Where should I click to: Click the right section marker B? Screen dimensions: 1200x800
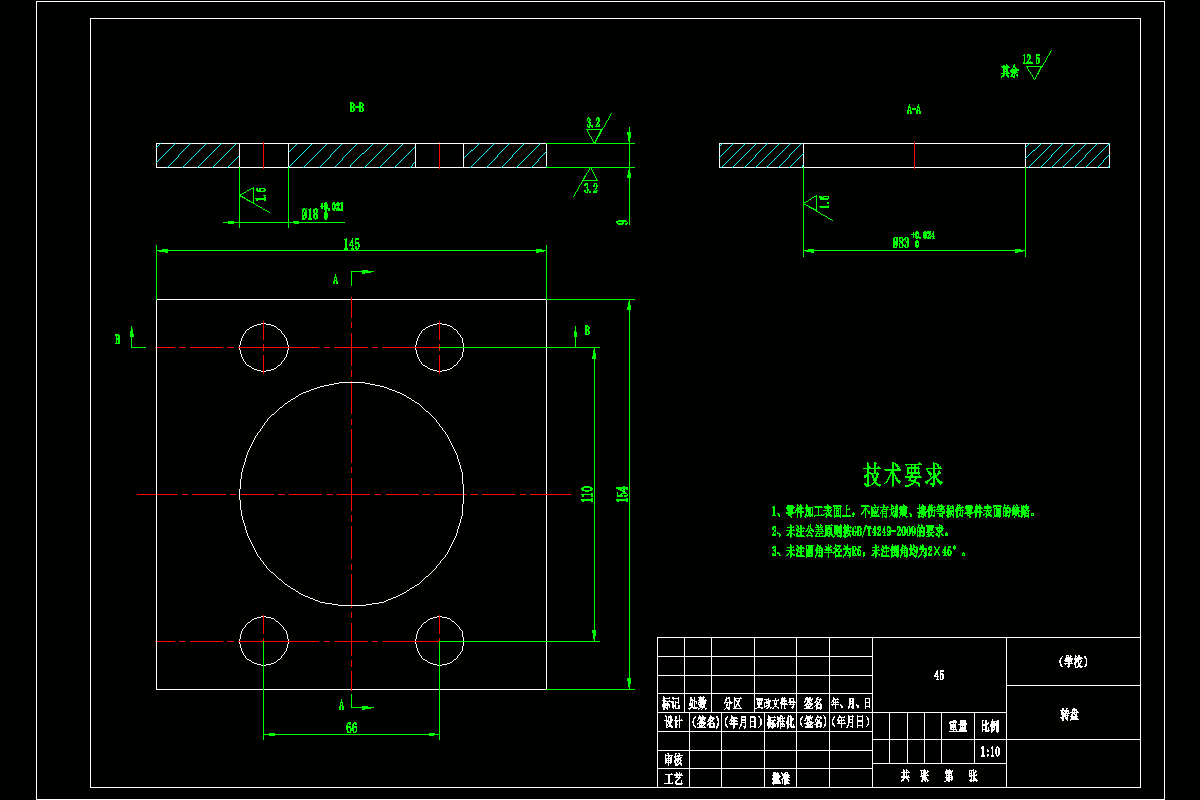tap(587, 330)
